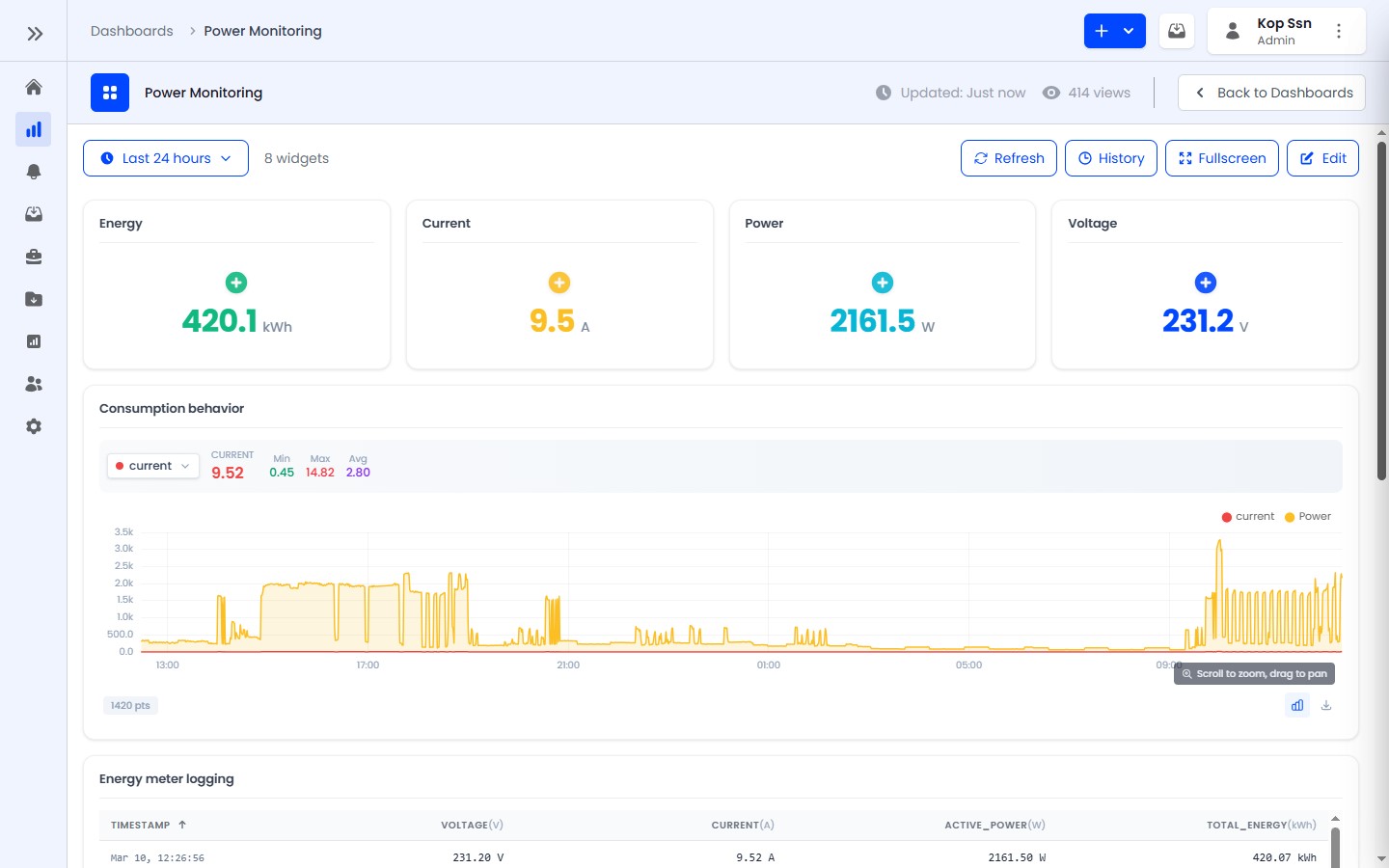Open the users icon in sidebar

click(34, 384)
